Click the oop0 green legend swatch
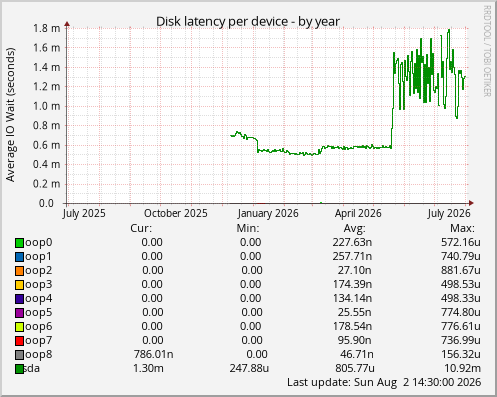 [x=19, y=243]
